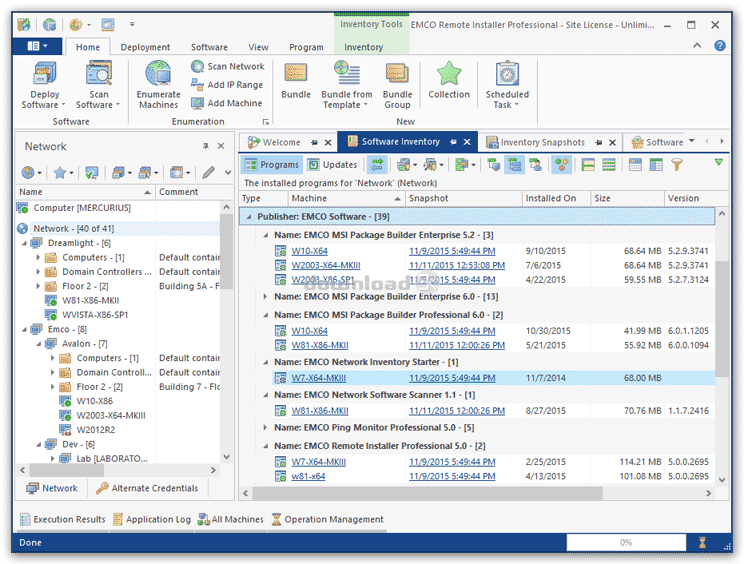
Task: Create a new Bundle Group
Action: pos(397,85)
